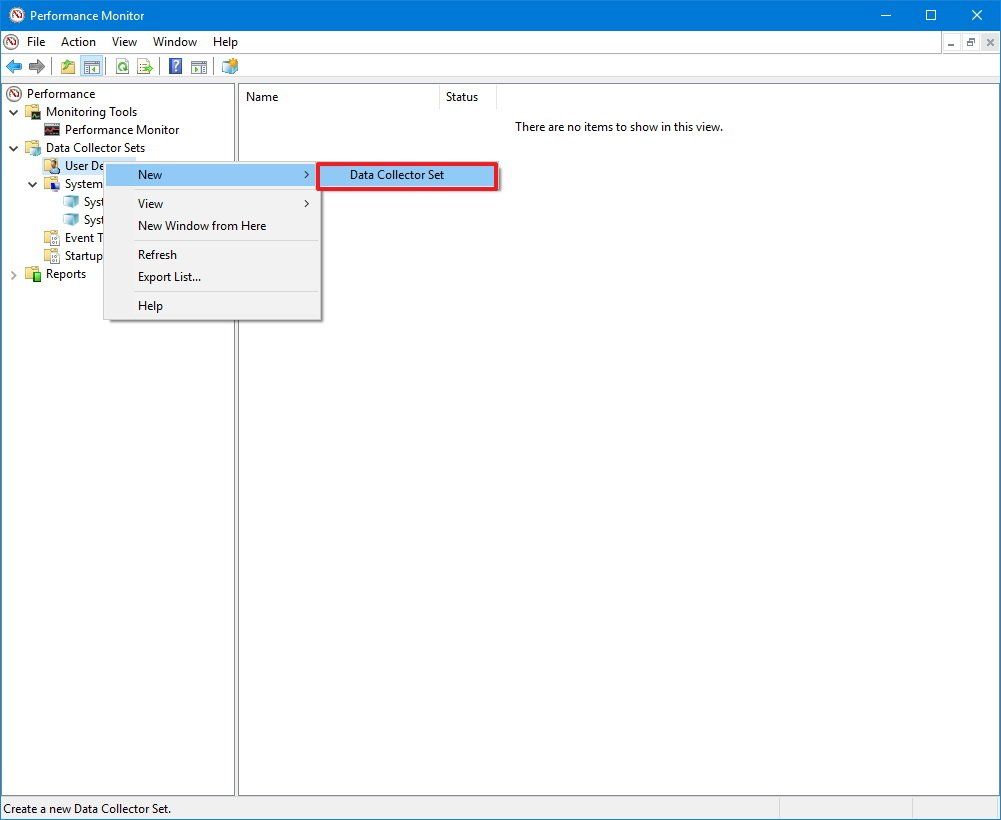Click the Forward navigation arrow on the toolbar

[x=37, y=66]
